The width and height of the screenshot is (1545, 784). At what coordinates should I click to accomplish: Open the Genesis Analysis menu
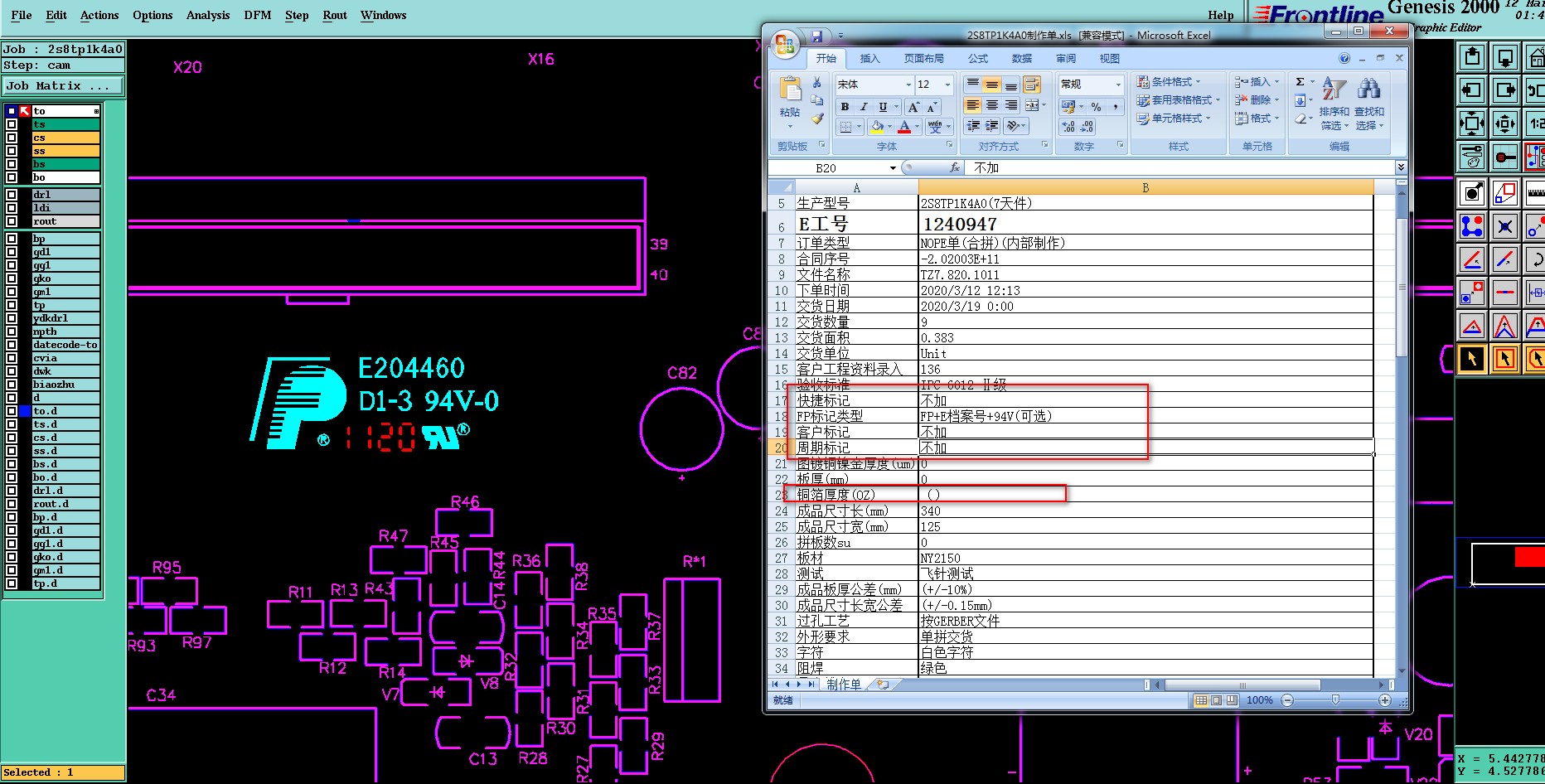(207, 15)
